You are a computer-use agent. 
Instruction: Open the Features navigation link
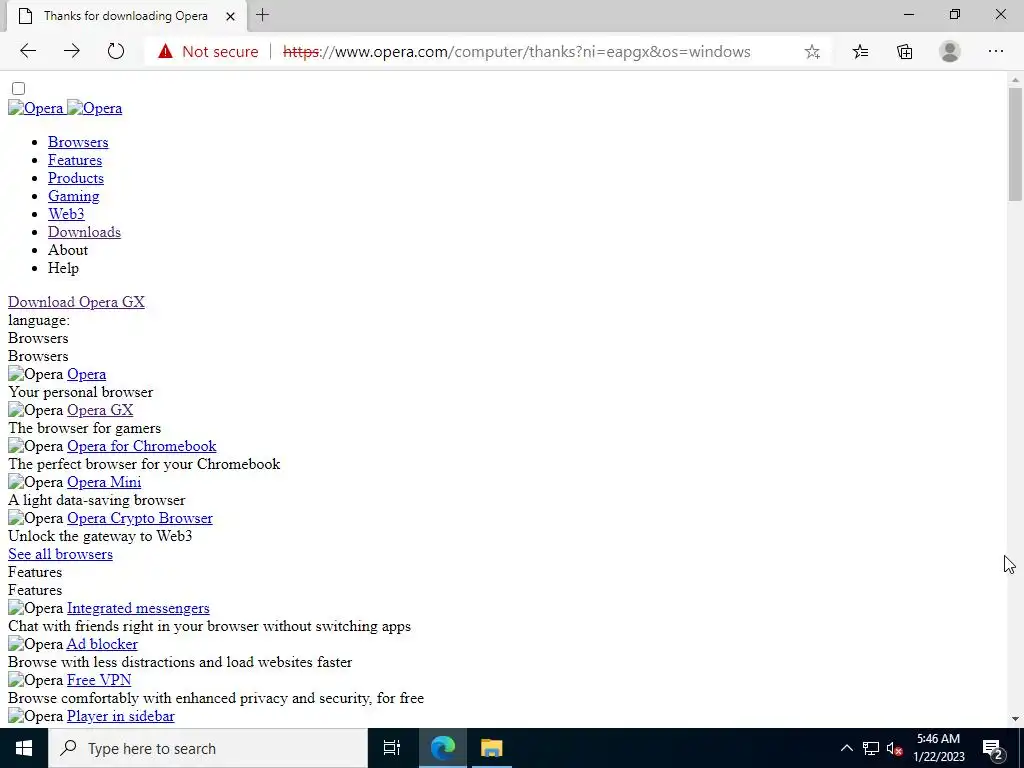(74, 160)
